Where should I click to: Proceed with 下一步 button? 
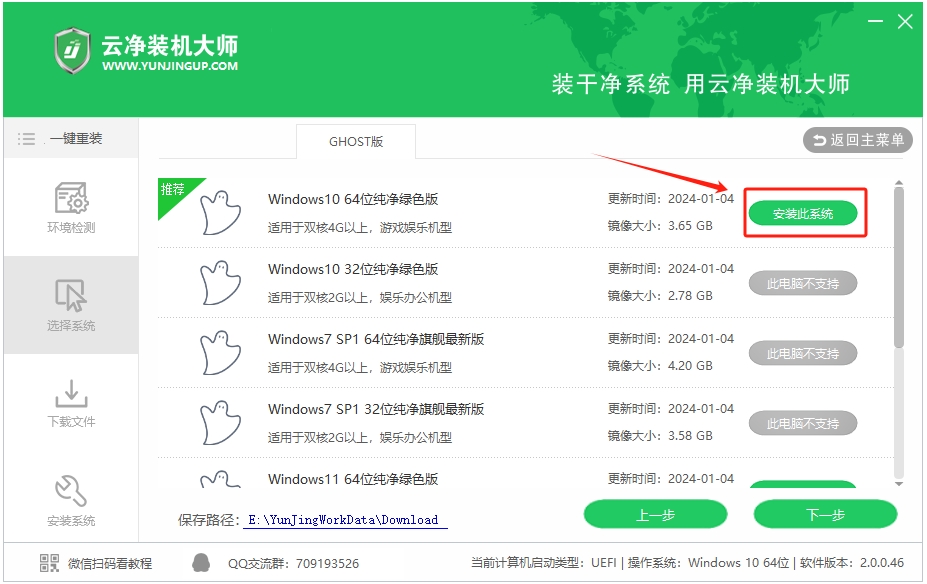click(825, 515)
